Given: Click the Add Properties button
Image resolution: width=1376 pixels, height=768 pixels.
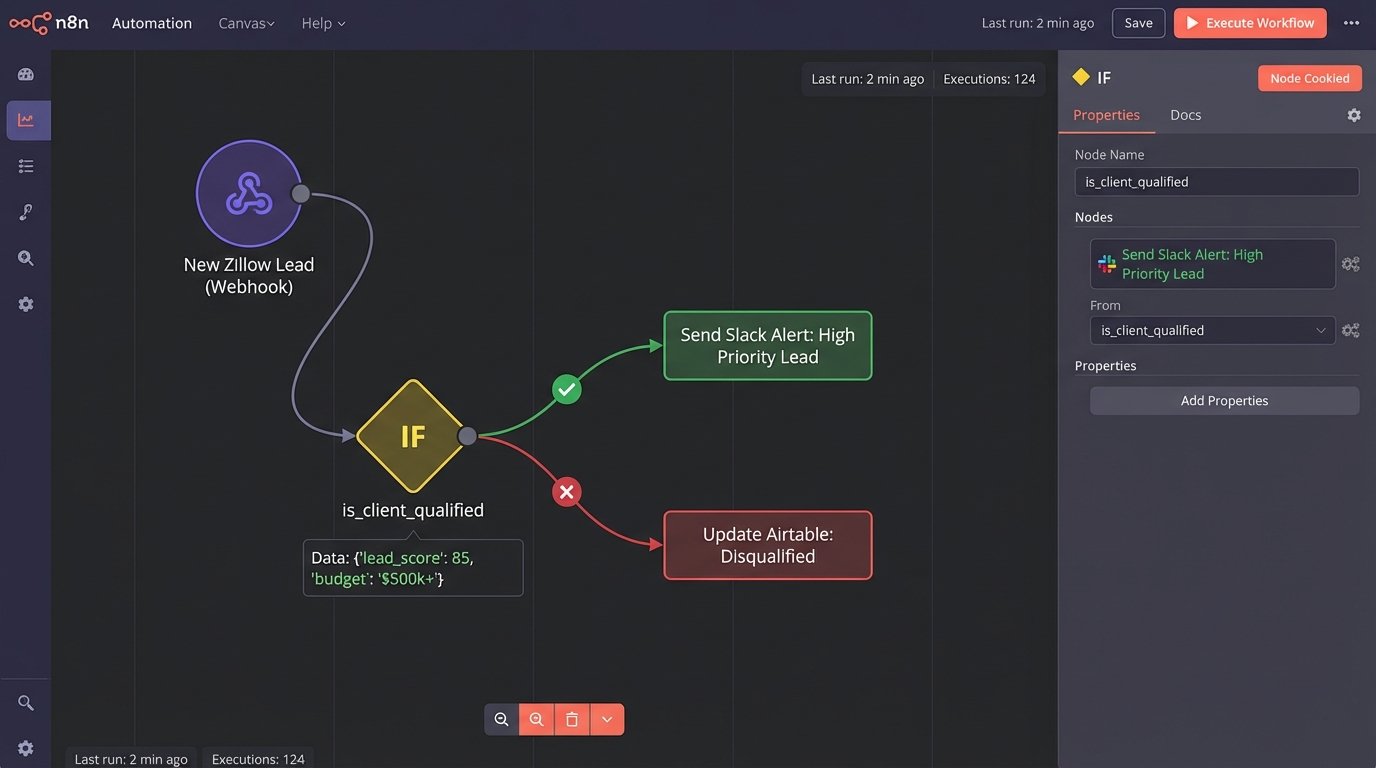Looking at the screenshot, I should [1224, 401].
